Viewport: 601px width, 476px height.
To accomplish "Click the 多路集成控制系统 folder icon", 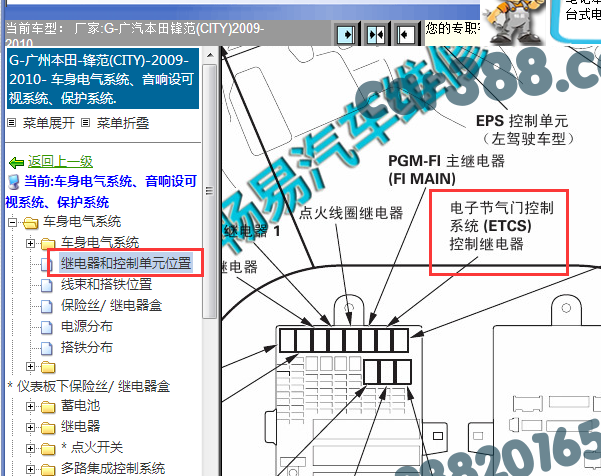I will pyautogui.click(x=48, y=469).
